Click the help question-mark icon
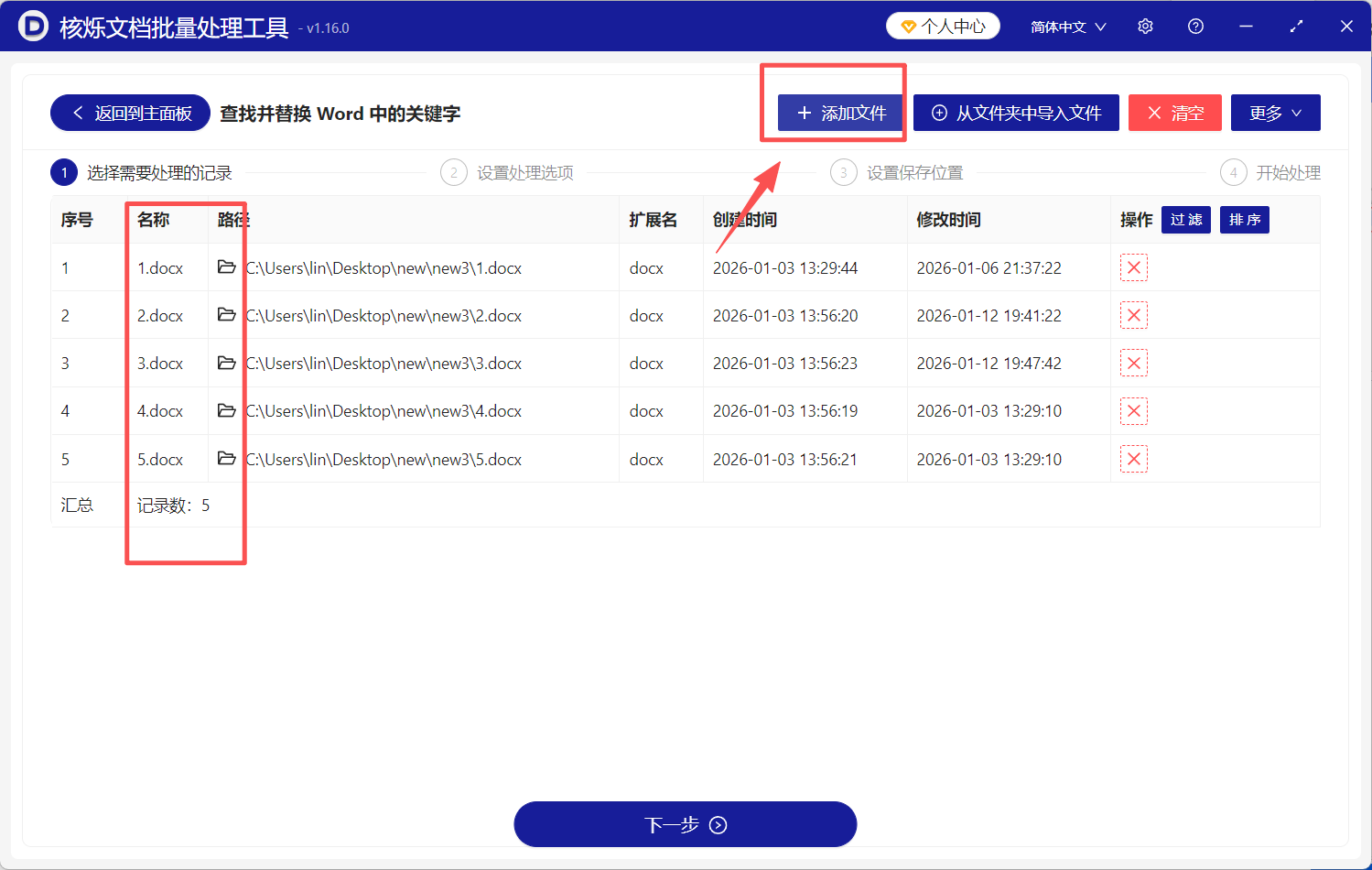This screenshot has width=1372, height=870. pyautogui.click(x=1195, y=26)
